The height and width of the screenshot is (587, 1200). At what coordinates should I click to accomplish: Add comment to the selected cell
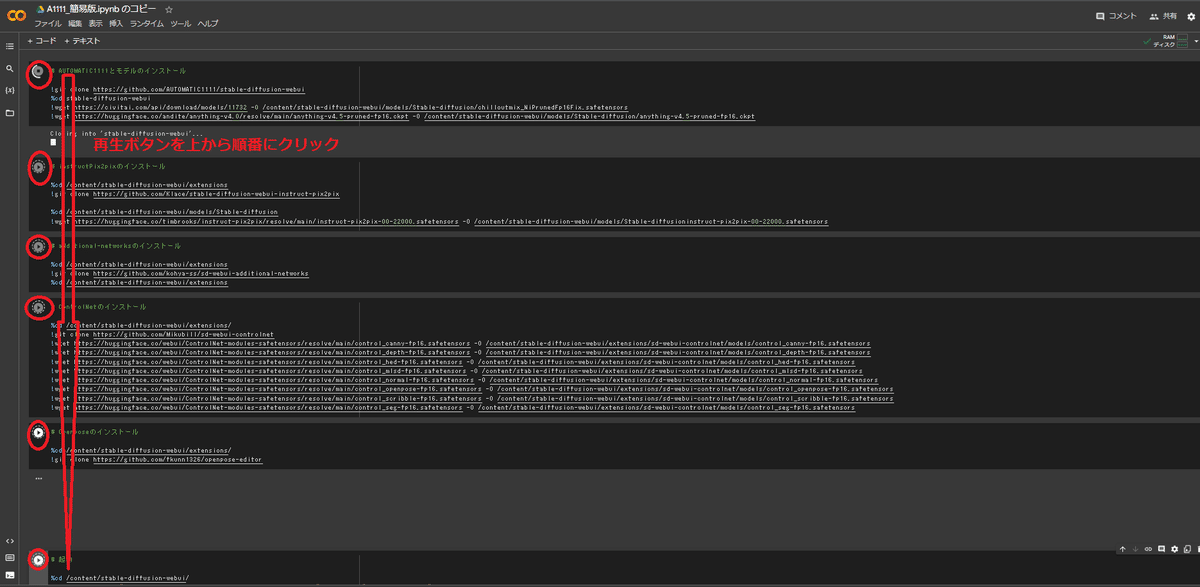[1160, 549]
